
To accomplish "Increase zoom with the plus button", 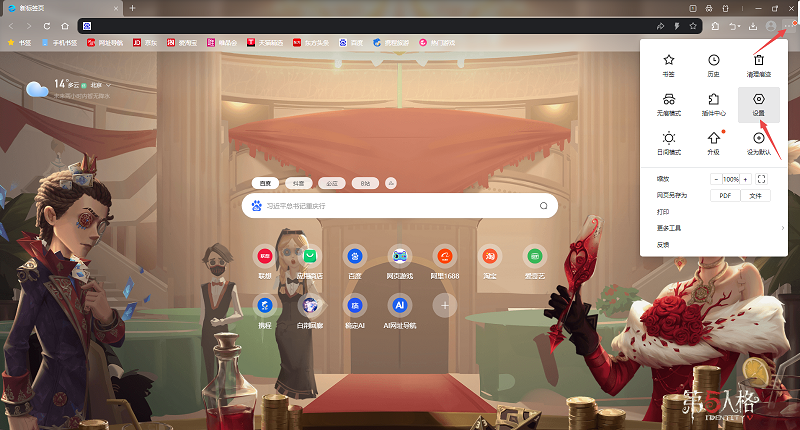I will [x=745, y=179].
